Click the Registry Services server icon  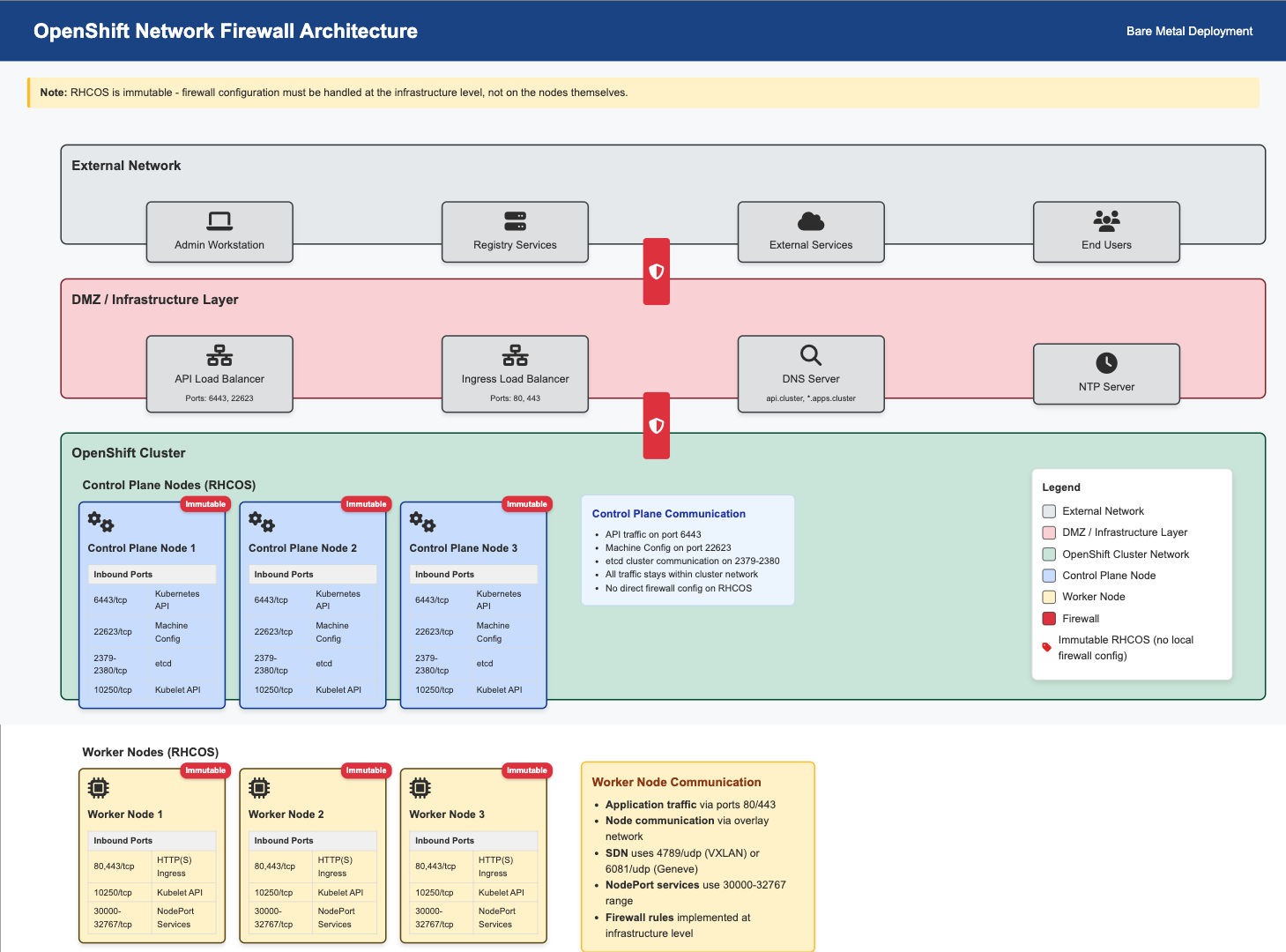(x=515, y=220)
